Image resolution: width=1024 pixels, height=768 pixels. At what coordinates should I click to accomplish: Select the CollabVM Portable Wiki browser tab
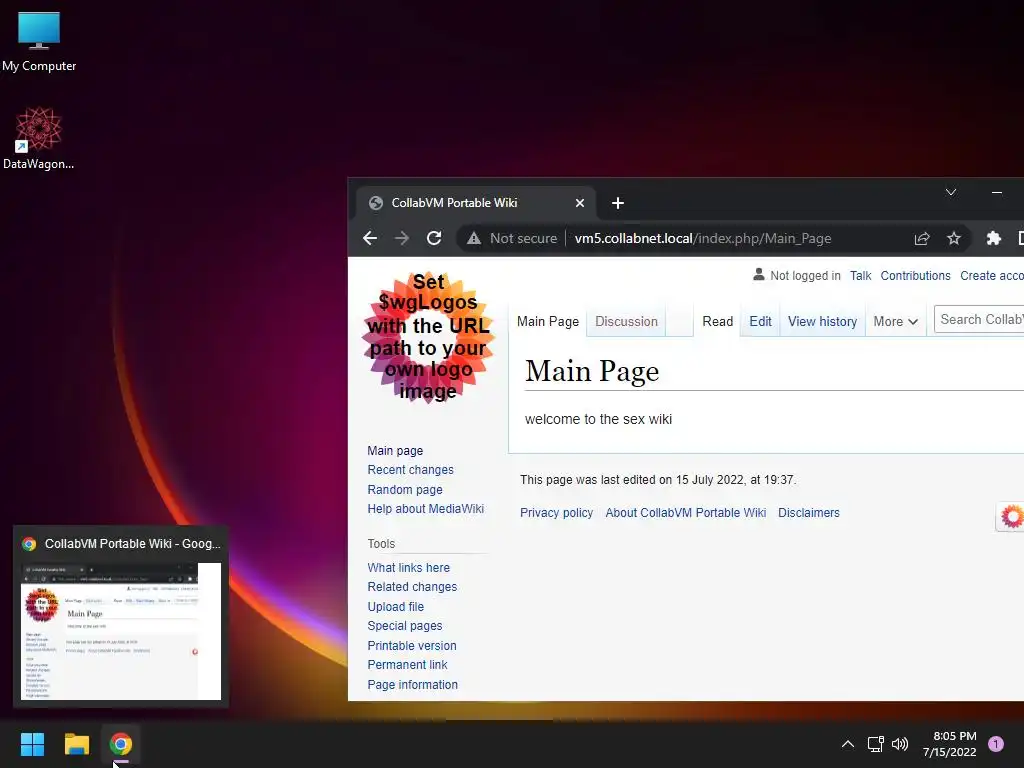[475, 203]
